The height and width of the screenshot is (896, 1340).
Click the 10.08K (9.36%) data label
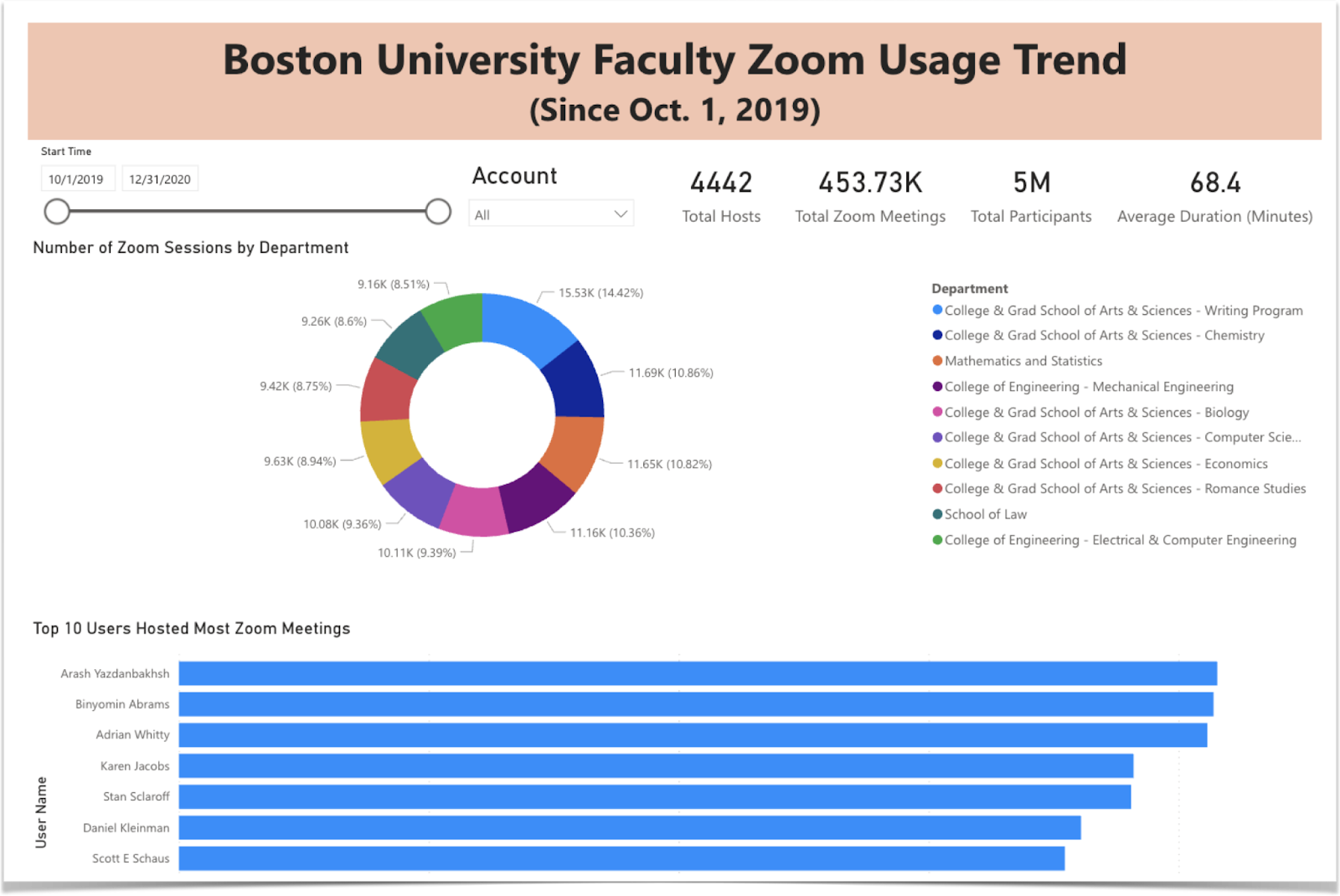click(343, 524)
